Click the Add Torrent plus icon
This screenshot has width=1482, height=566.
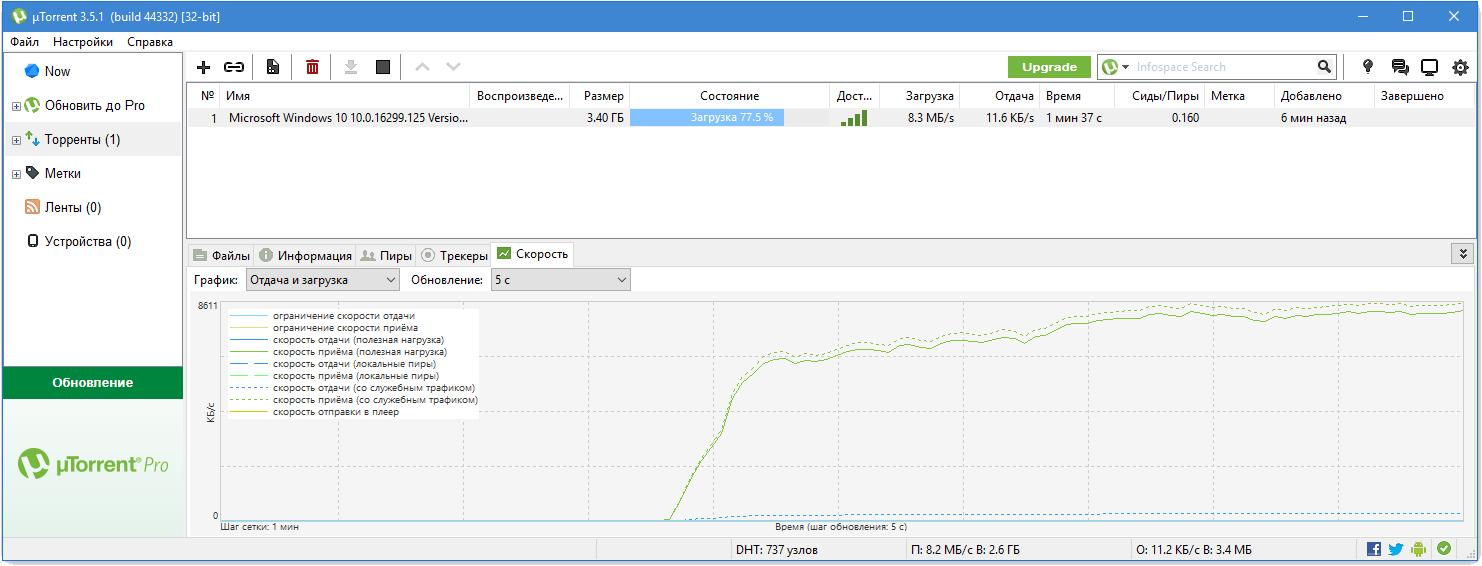pos(203,67)
